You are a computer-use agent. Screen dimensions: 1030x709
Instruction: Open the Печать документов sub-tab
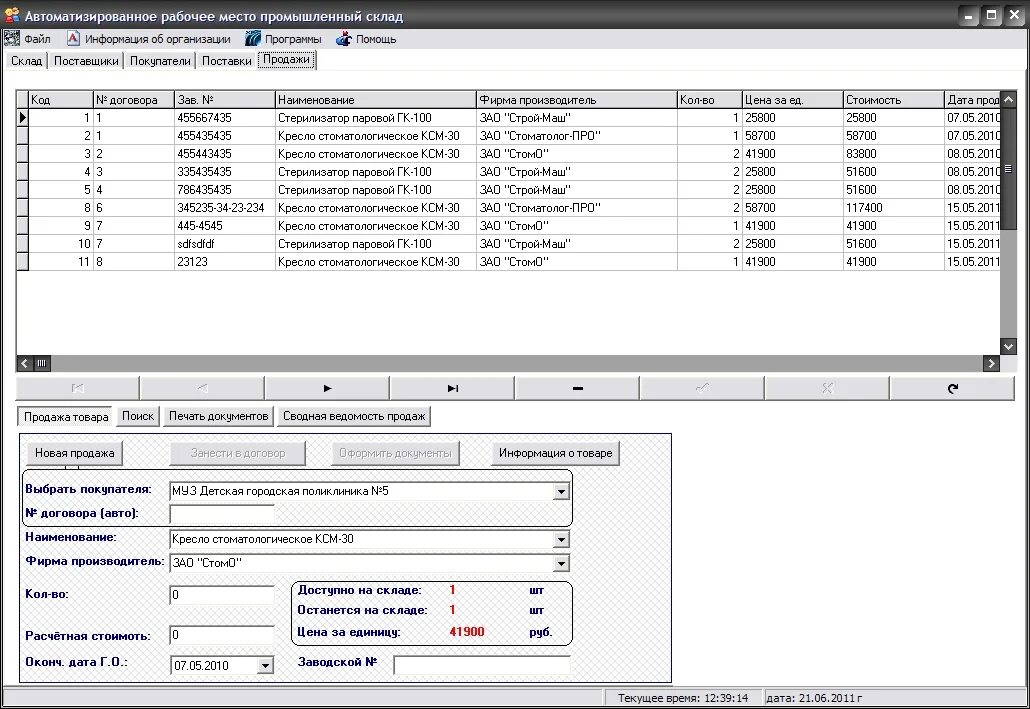[x=219, y=416]
